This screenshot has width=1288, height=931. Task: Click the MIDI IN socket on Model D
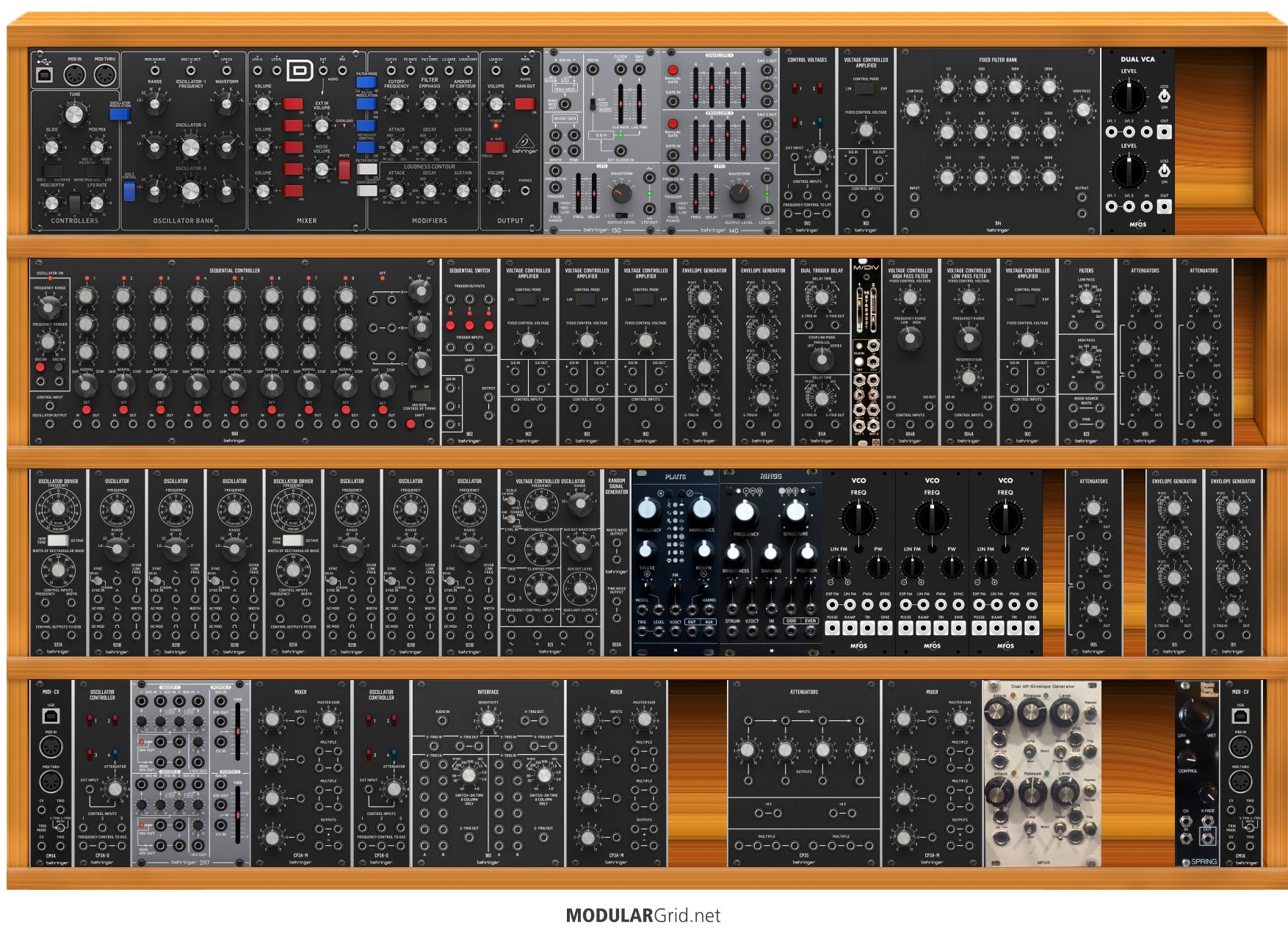tap(75, 75)
